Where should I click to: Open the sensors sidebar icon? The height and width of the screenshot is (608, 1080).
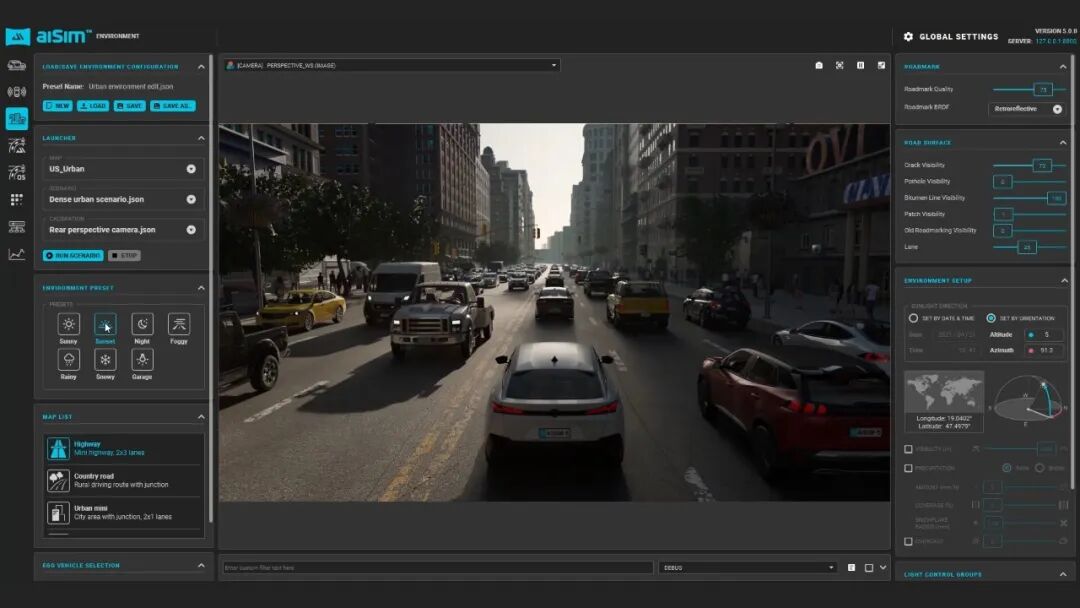click(x=17, y=92)
